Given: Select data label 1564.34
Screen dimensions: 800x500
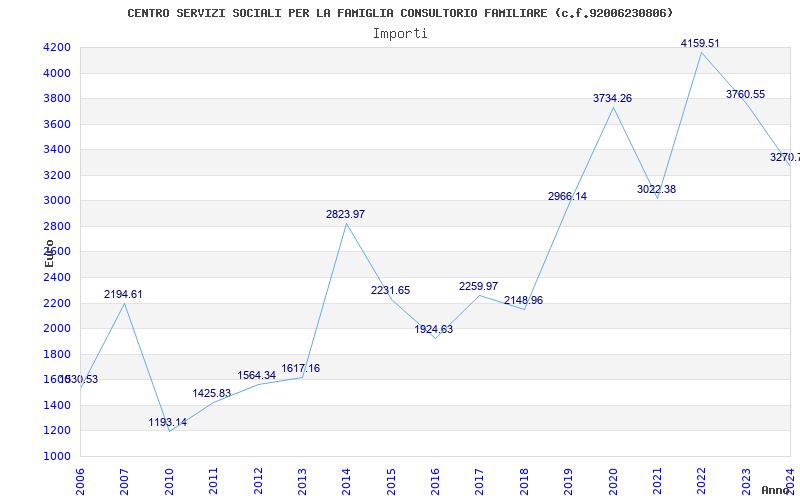Looking at the screenshot, I should pos(257,375).
